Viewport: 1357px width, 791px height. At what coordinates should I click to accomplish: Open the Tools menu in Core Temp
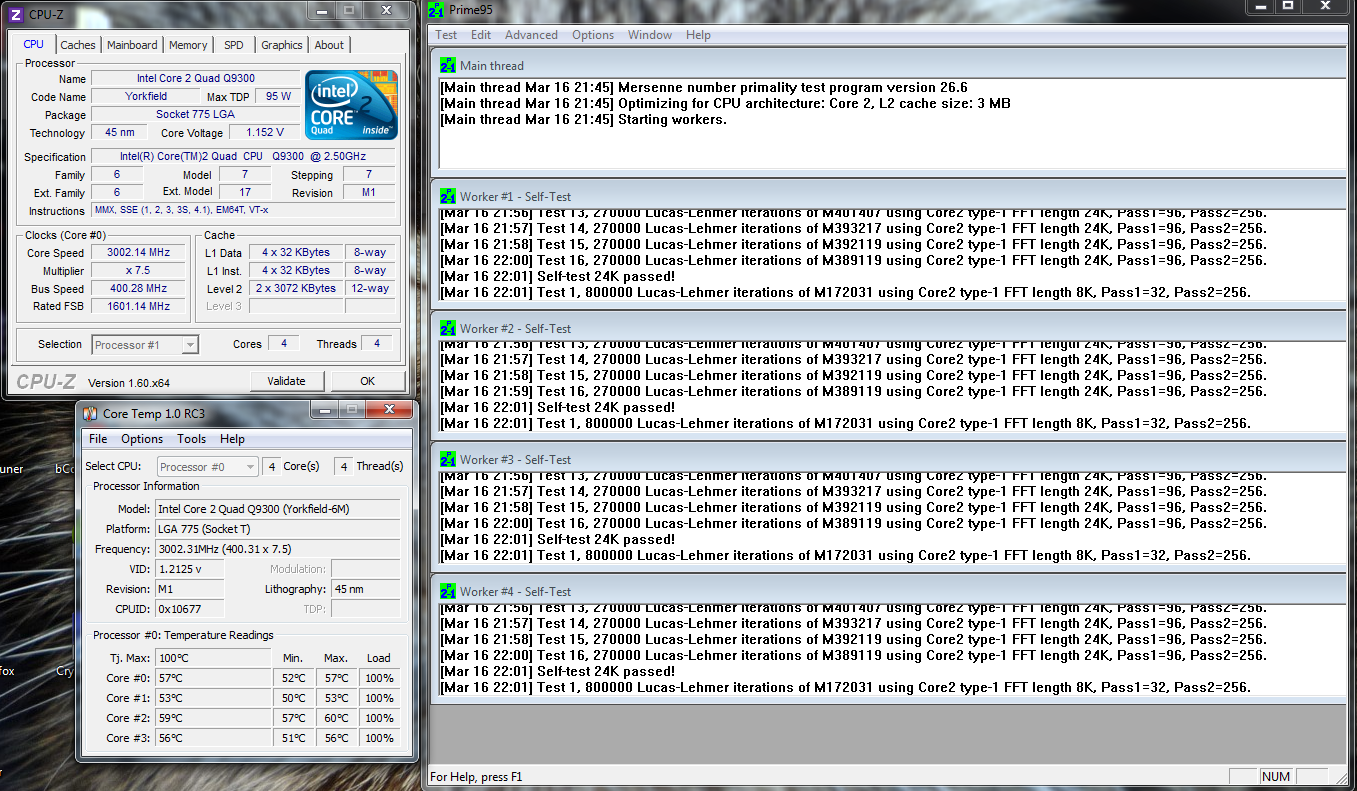(x=192, y=439)
